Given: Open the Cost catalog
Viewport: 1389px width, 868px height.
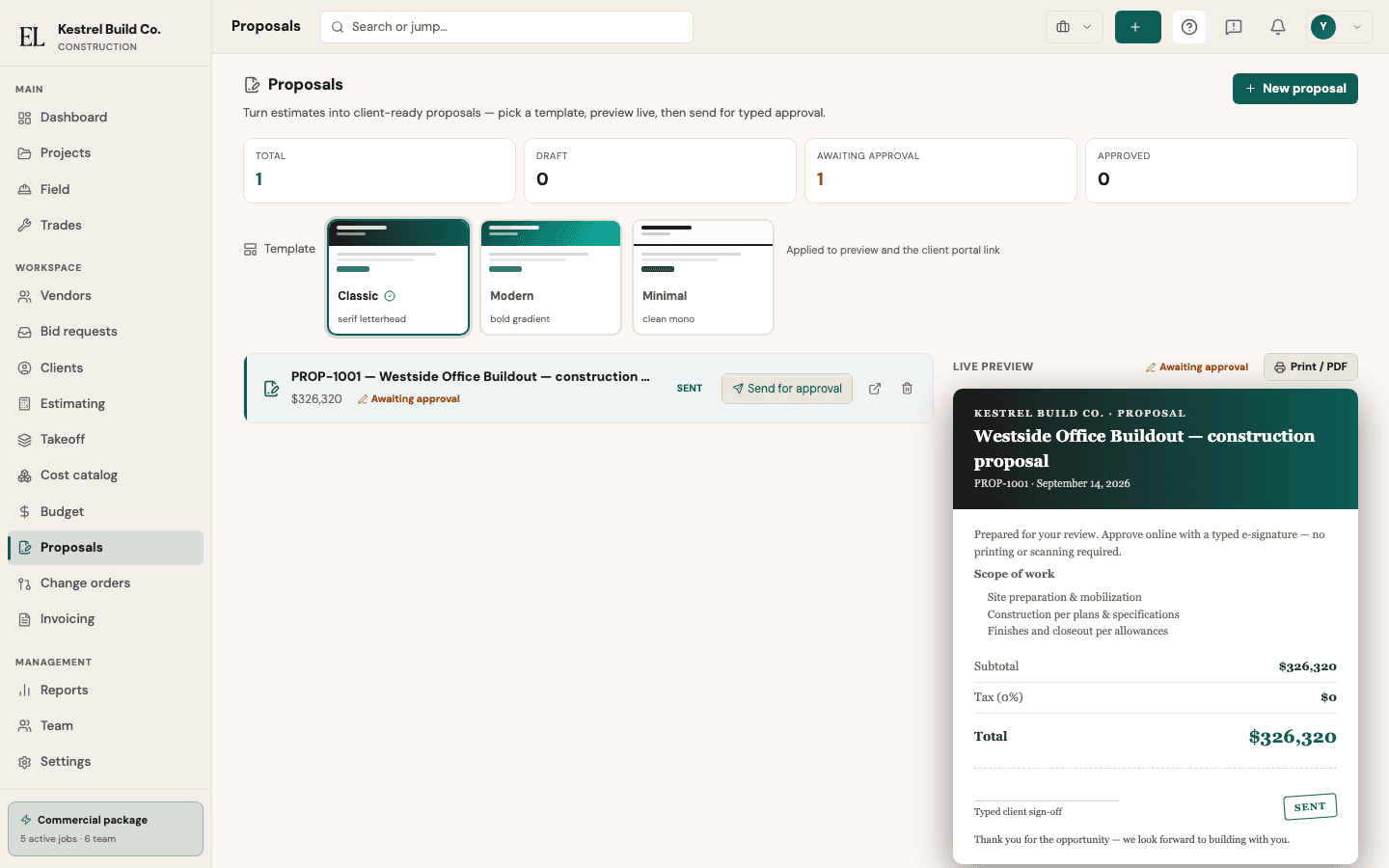Looking at the screenshot, I should pos(106,475).
